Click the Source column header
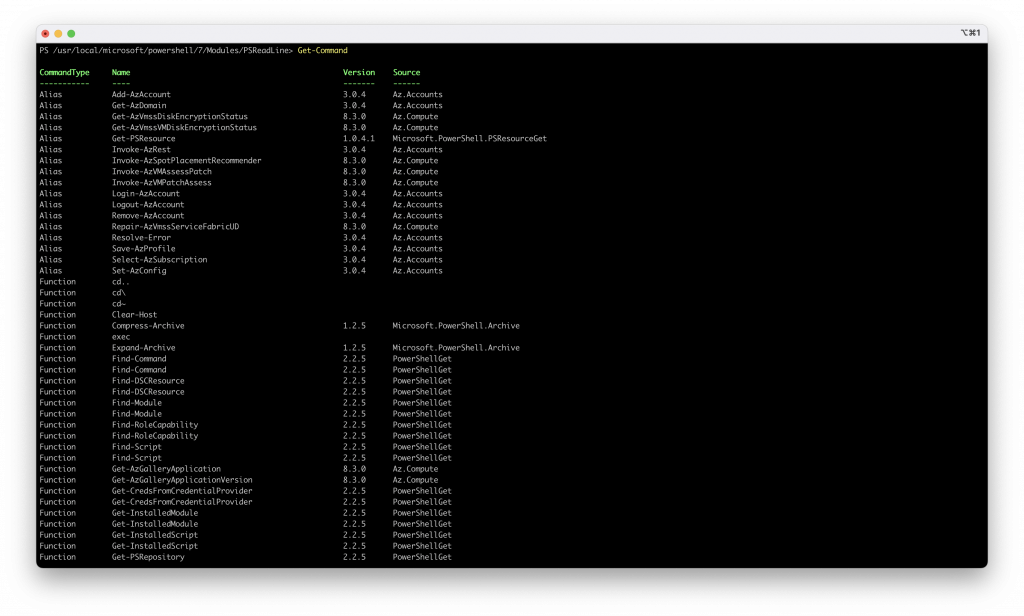The image size is (1024, 616). click(406, 73)
